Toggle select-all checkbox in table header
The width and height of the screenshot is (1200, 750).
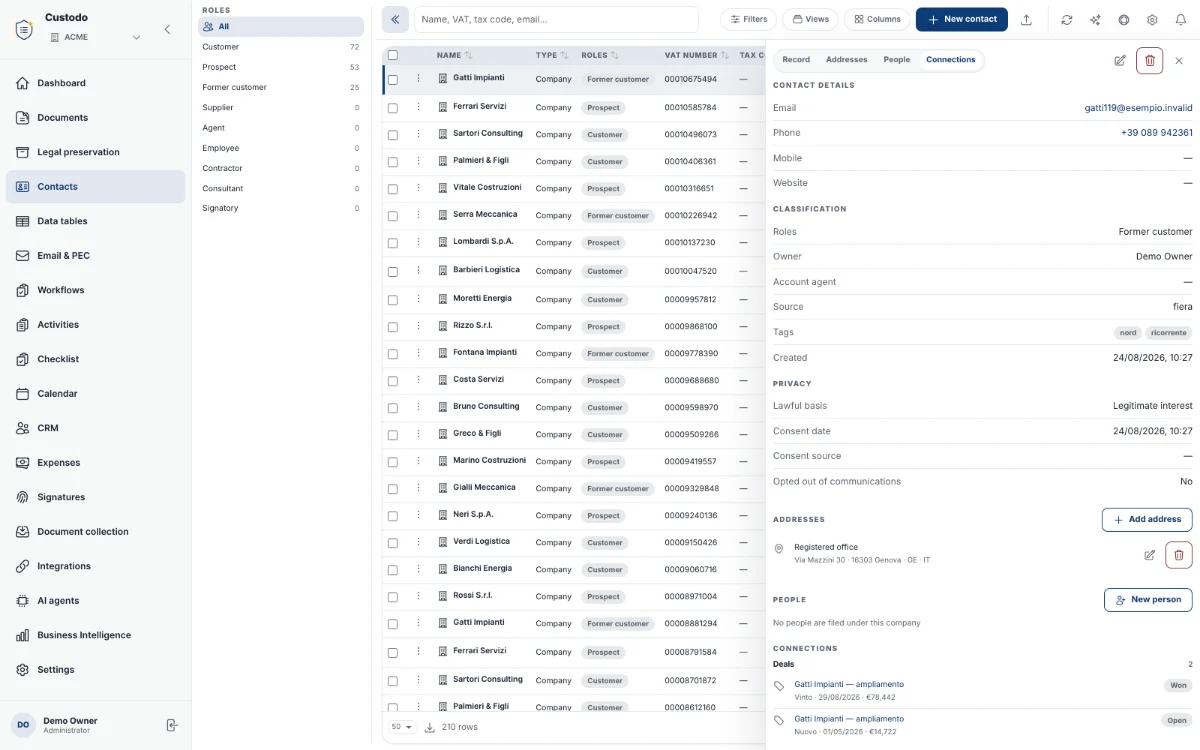click(393, 55)
